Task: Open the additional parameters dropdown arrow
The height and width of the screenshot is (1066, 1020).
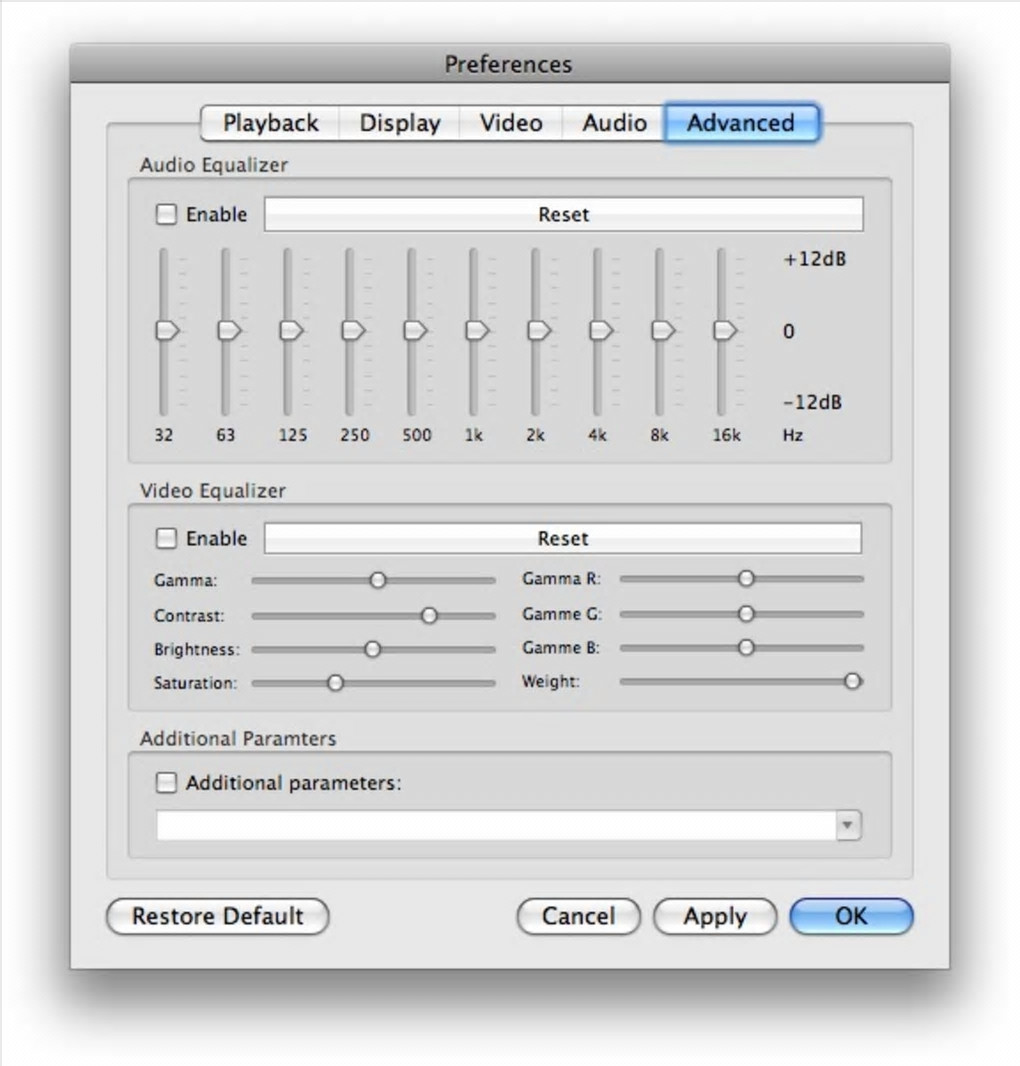Action: (848, 826)
